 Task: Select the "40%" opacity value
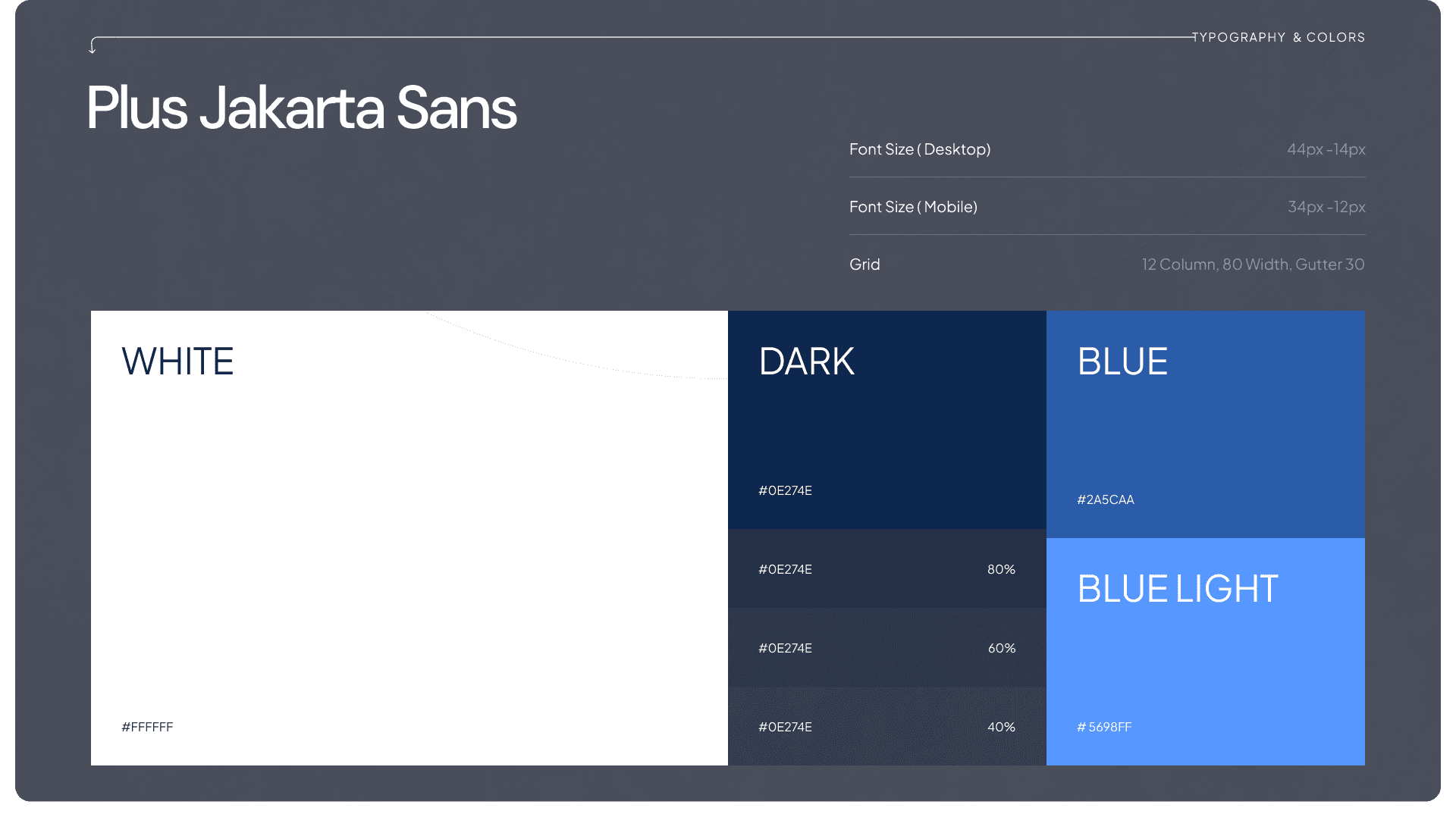[1001, 727]
